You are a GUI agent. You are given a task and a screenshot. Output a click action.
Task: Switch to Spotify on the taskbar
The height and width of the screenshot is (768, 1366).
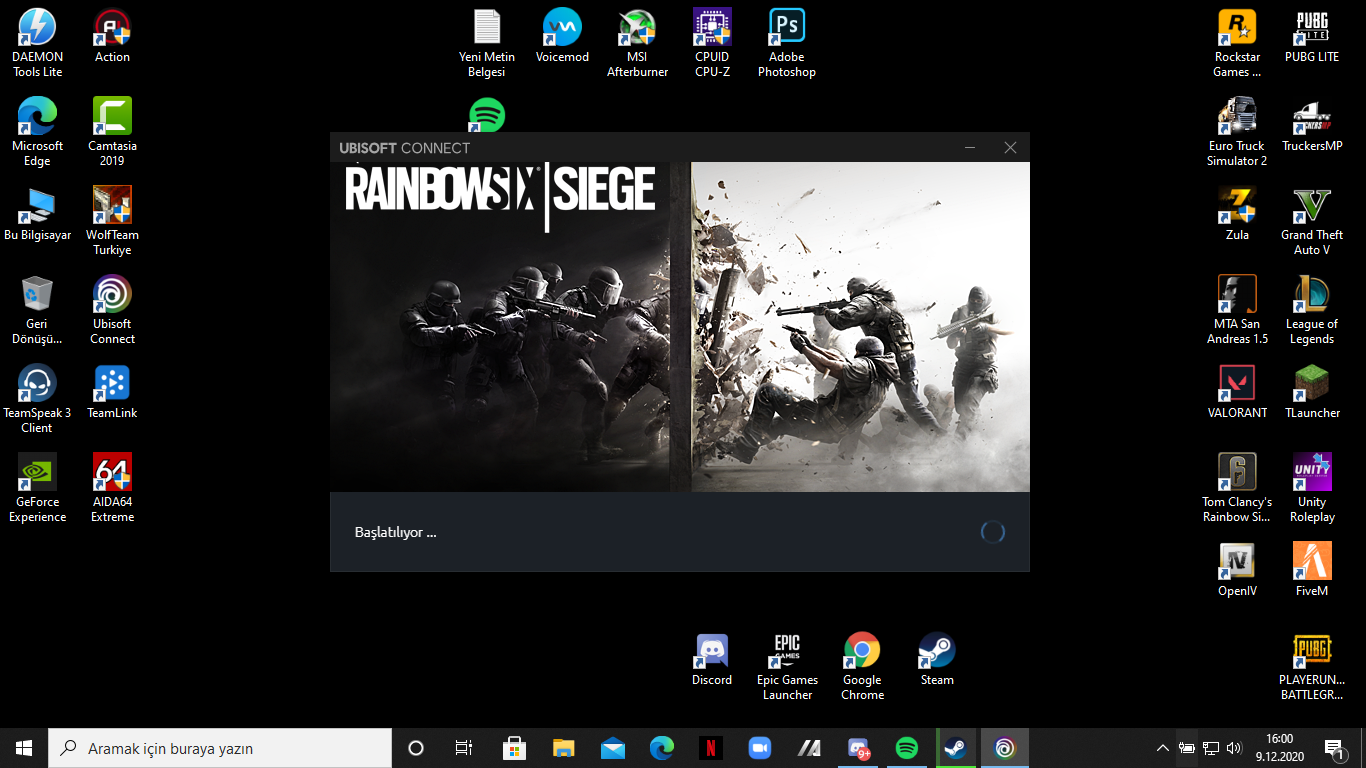coord(907,748)
